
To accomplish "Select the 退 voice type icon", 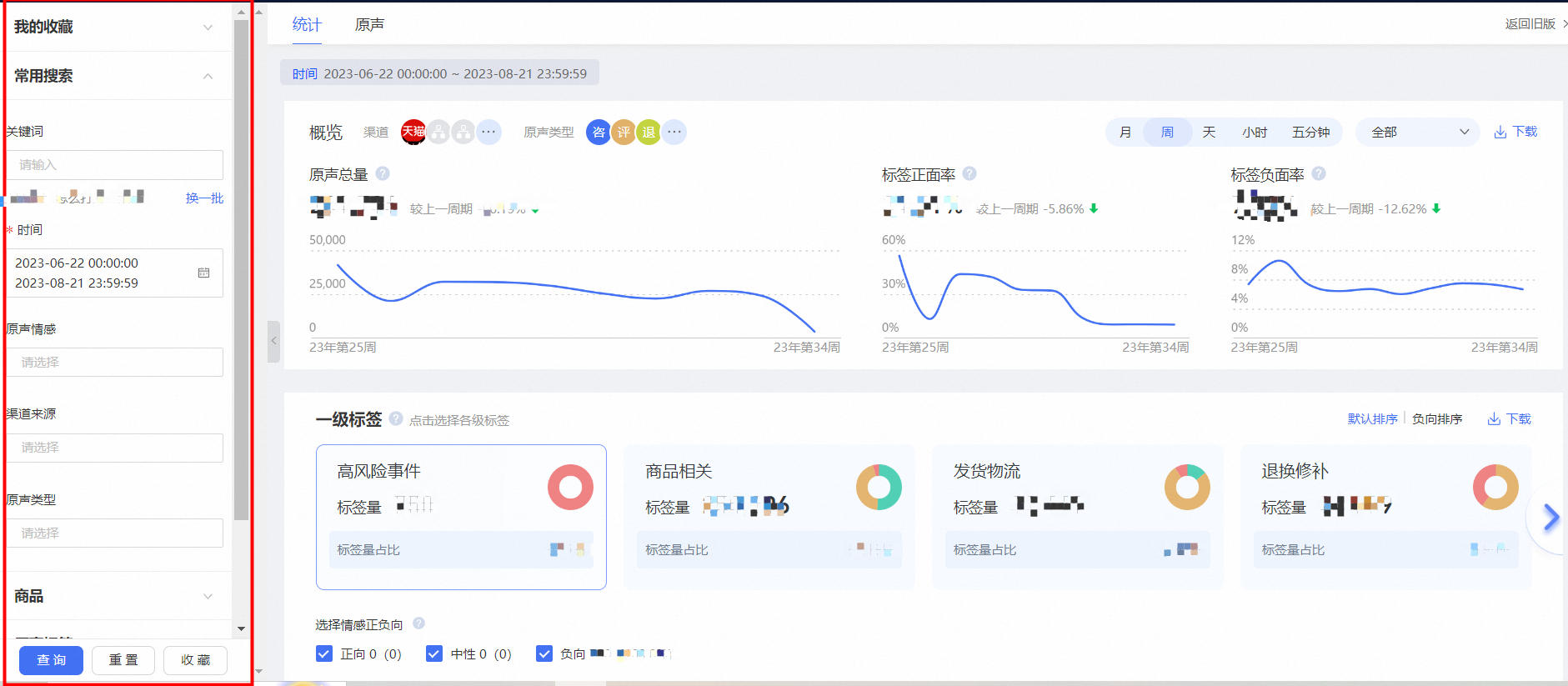I will point(649,132).
